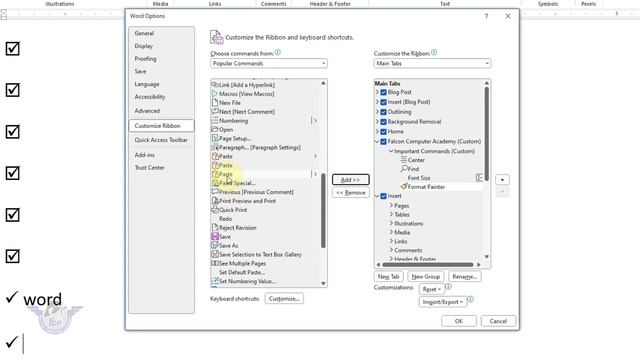Select the Link [Add a Hyperlink] command icon
640x360 pixels.
tap(215, 85)
